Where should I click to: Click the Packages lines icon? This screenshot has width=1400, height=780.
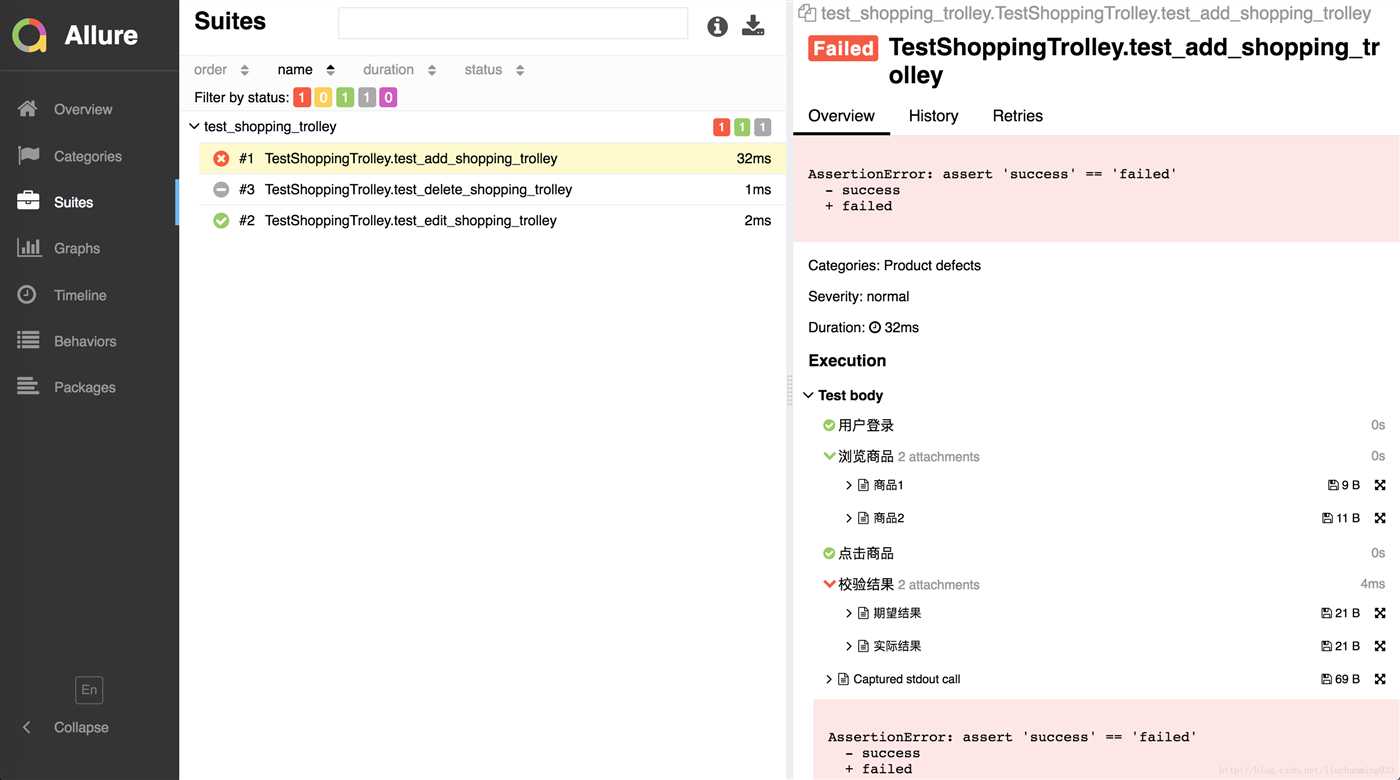28,387
